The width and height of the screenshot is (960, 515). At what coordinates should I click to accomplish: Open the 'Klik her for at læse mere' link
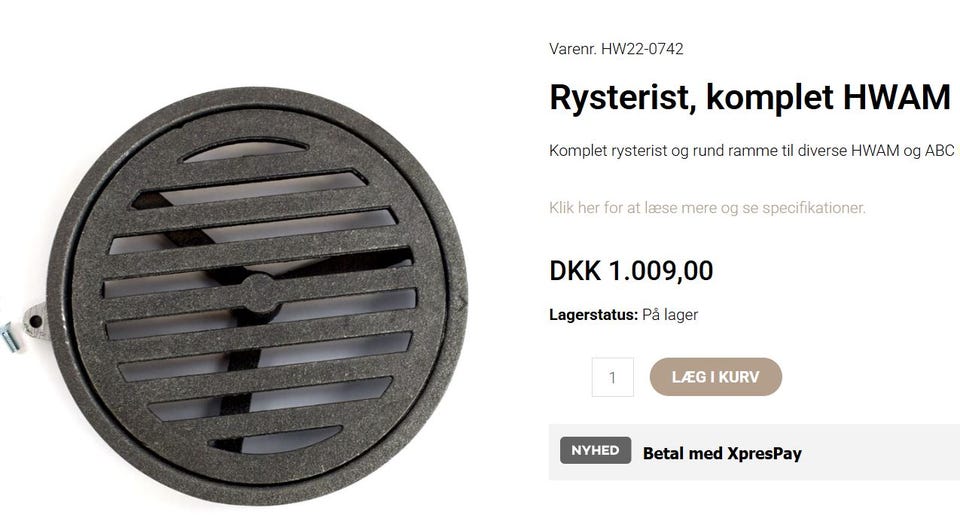707,208
